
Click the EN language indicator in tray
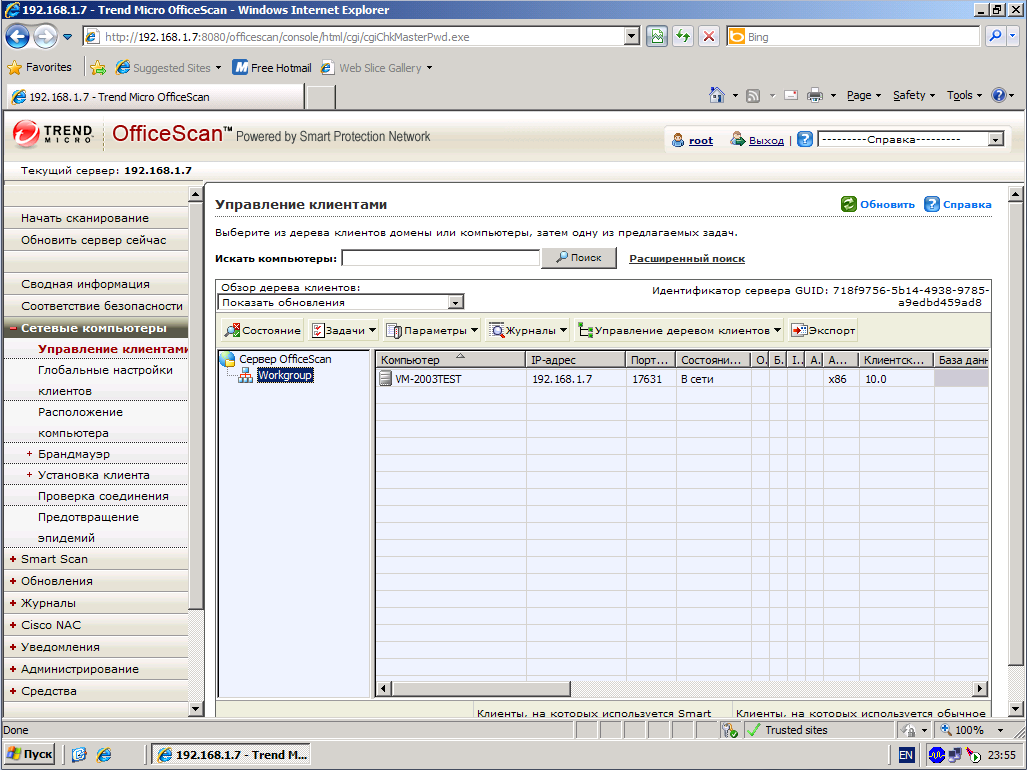tap(906, 755)
